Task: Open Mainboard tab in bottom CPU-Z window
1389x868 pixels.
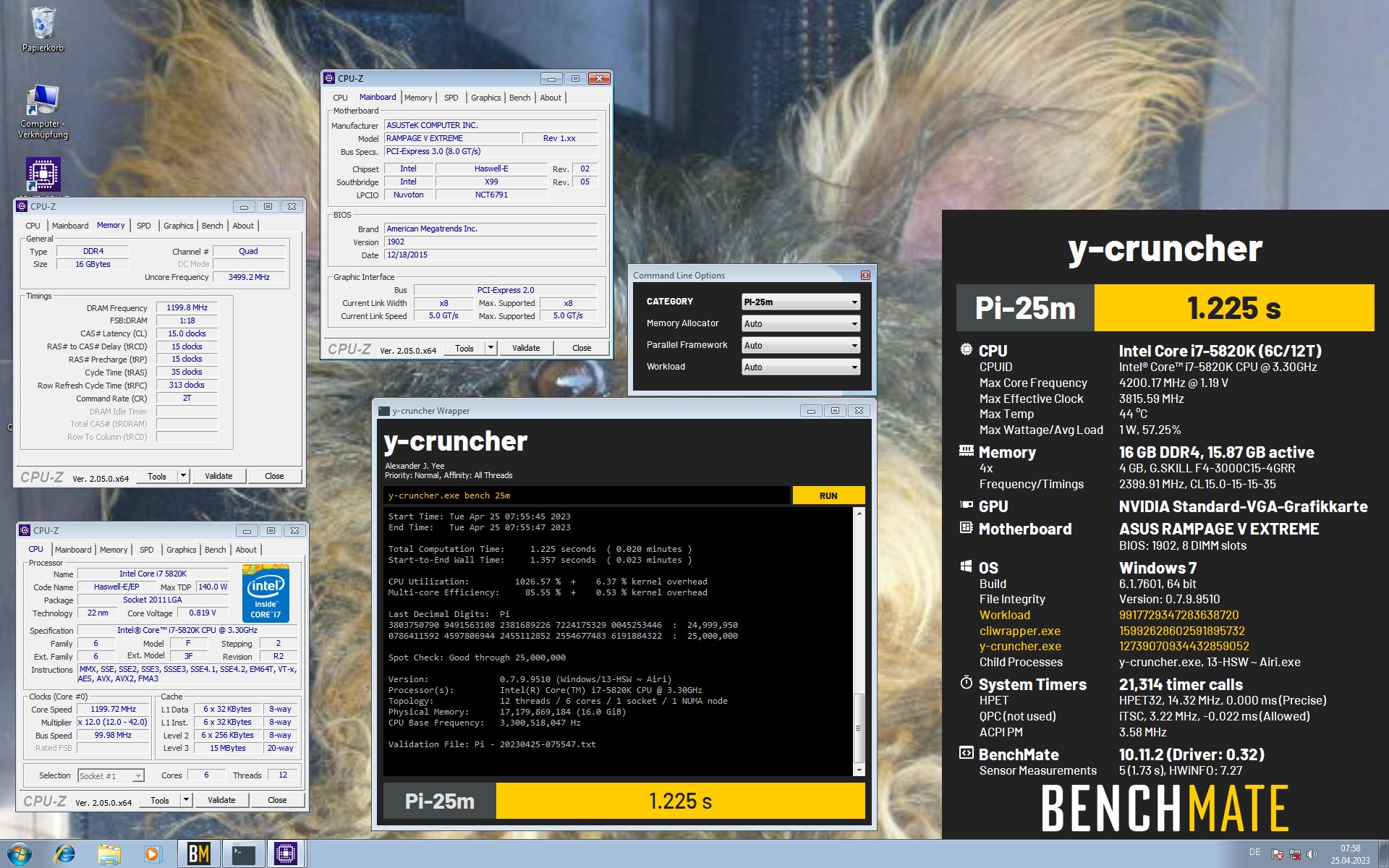Action: (x=73, y=550)
